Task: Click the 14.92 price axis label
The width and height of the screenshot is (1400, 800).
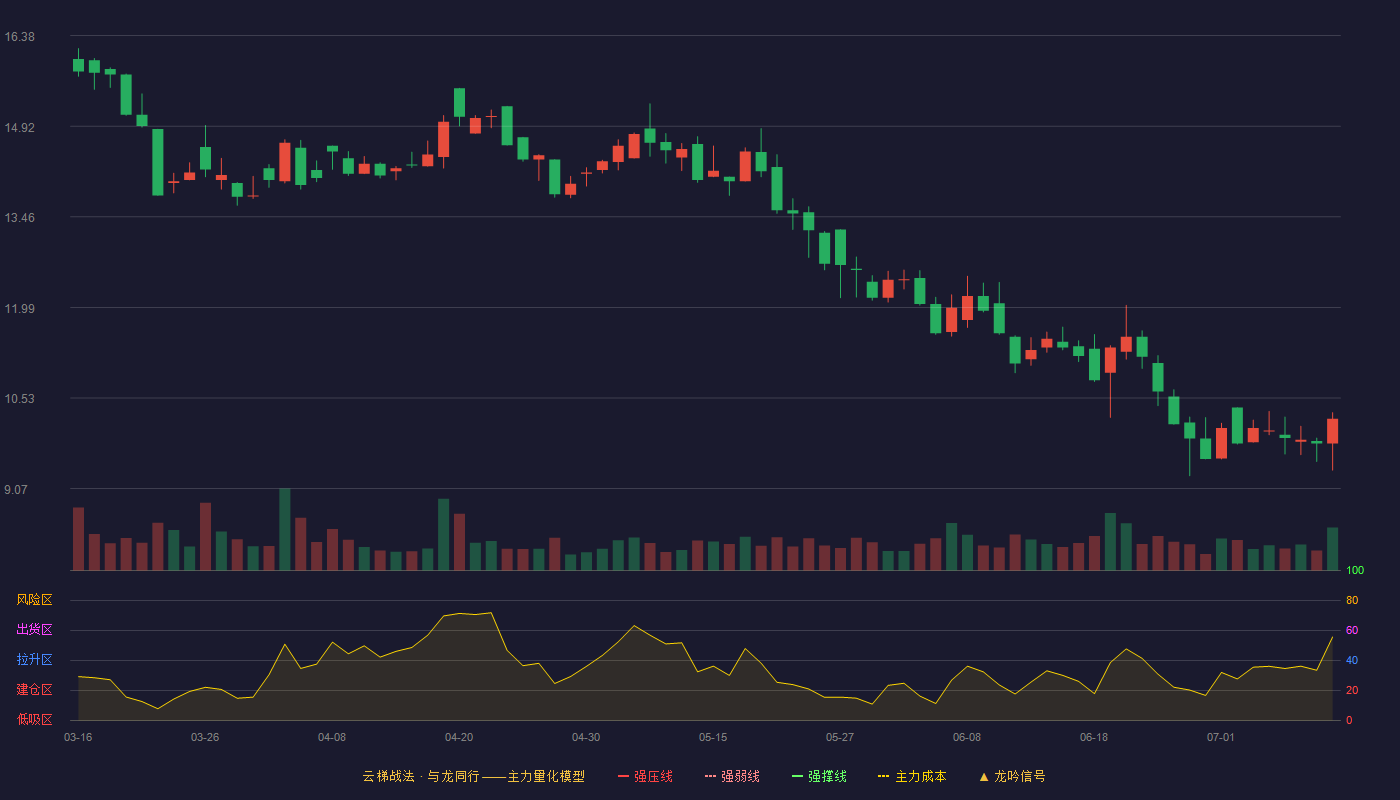Action: click(19, 128)
